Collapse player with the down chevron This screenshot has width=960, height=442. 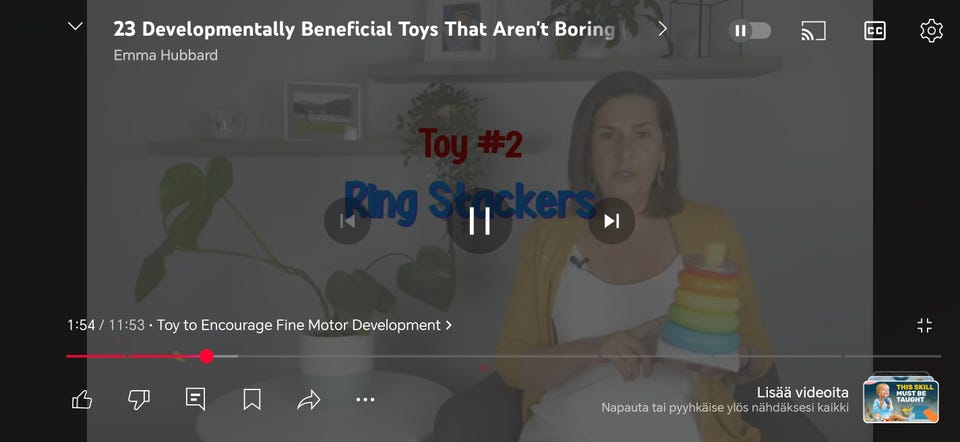click(x=75, y=26)
